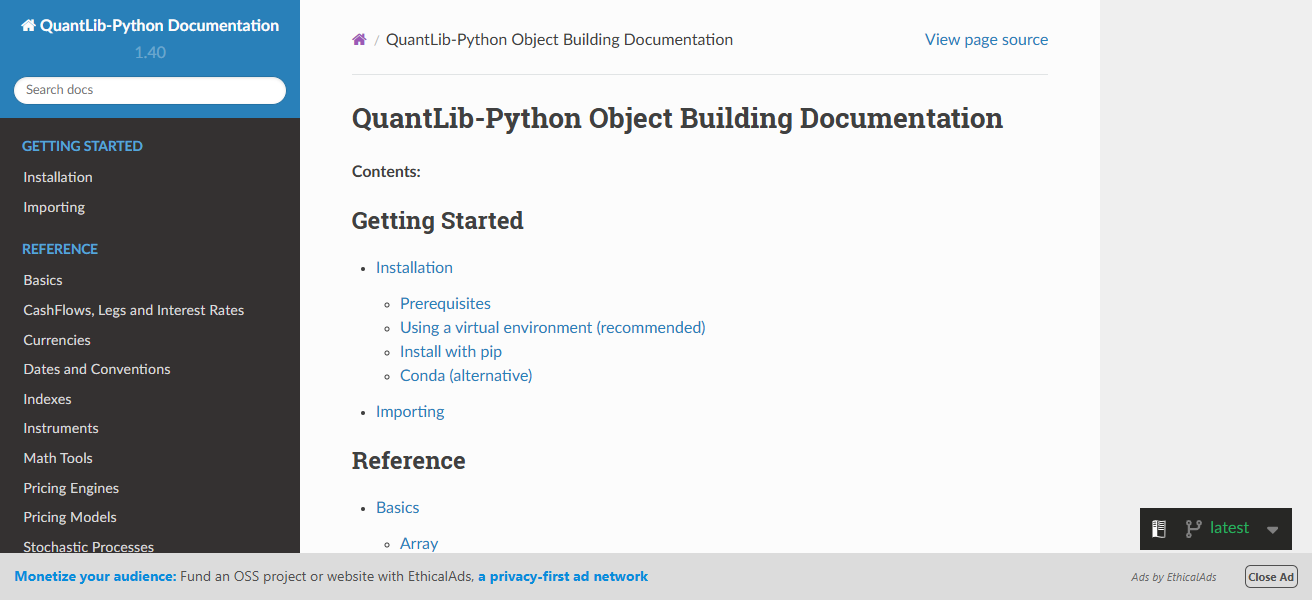Dismiss the ad with Close Ad
1312x600 pixels.
(1270, 576)
